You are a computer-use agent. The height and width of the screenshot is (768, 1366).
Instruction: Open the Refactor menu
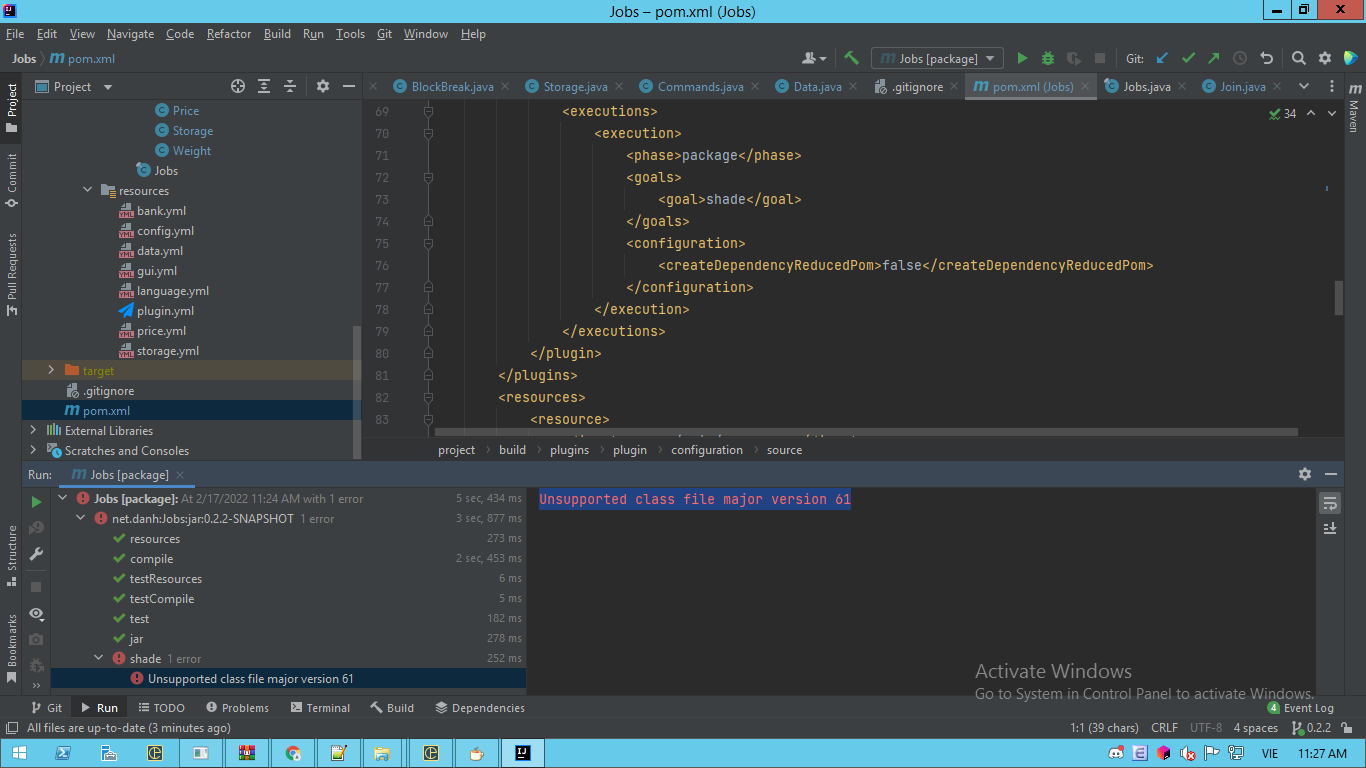pos(229,33)
